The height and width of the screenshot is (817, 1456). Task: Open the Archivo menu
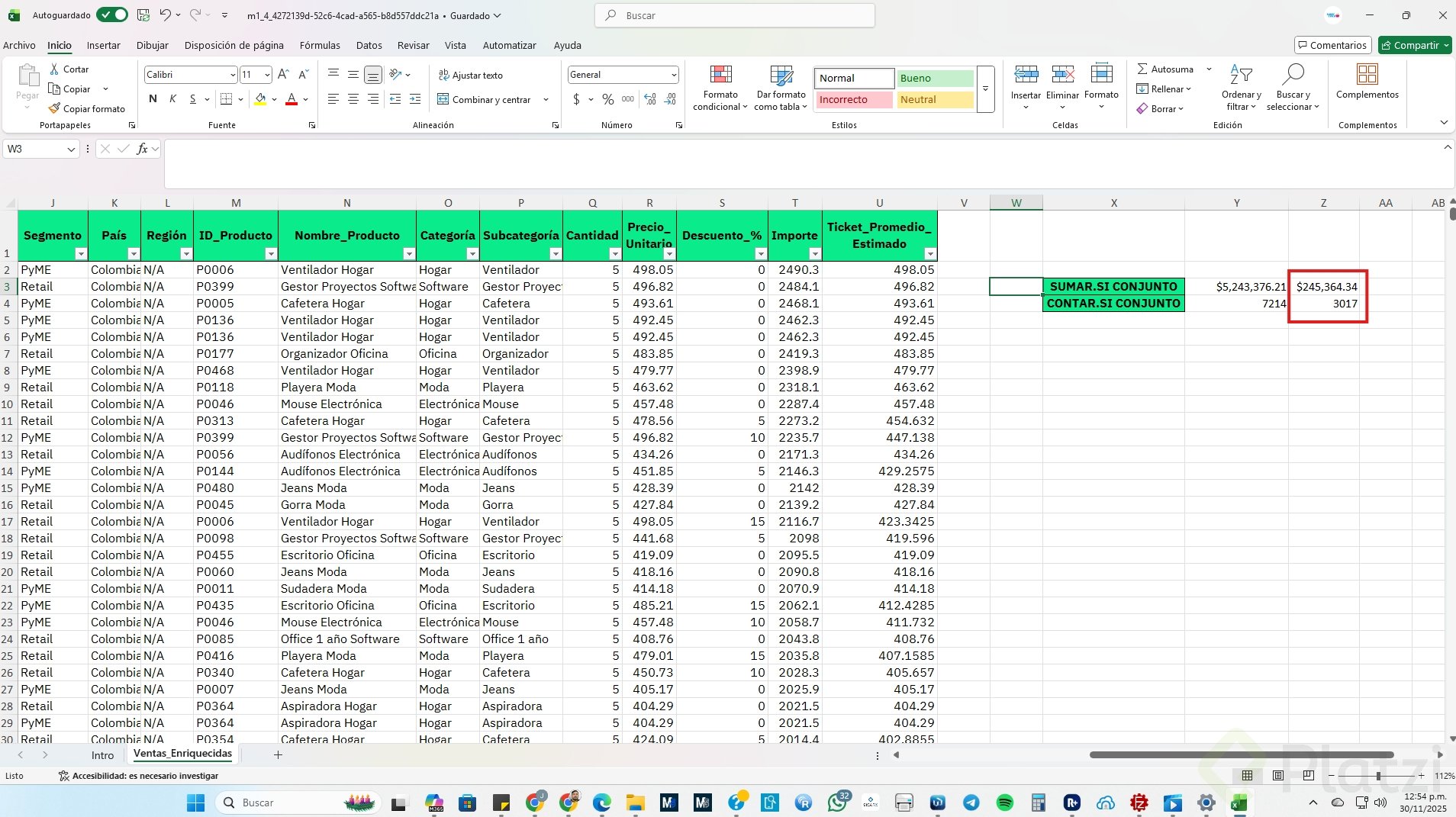(x=19, y=45)
